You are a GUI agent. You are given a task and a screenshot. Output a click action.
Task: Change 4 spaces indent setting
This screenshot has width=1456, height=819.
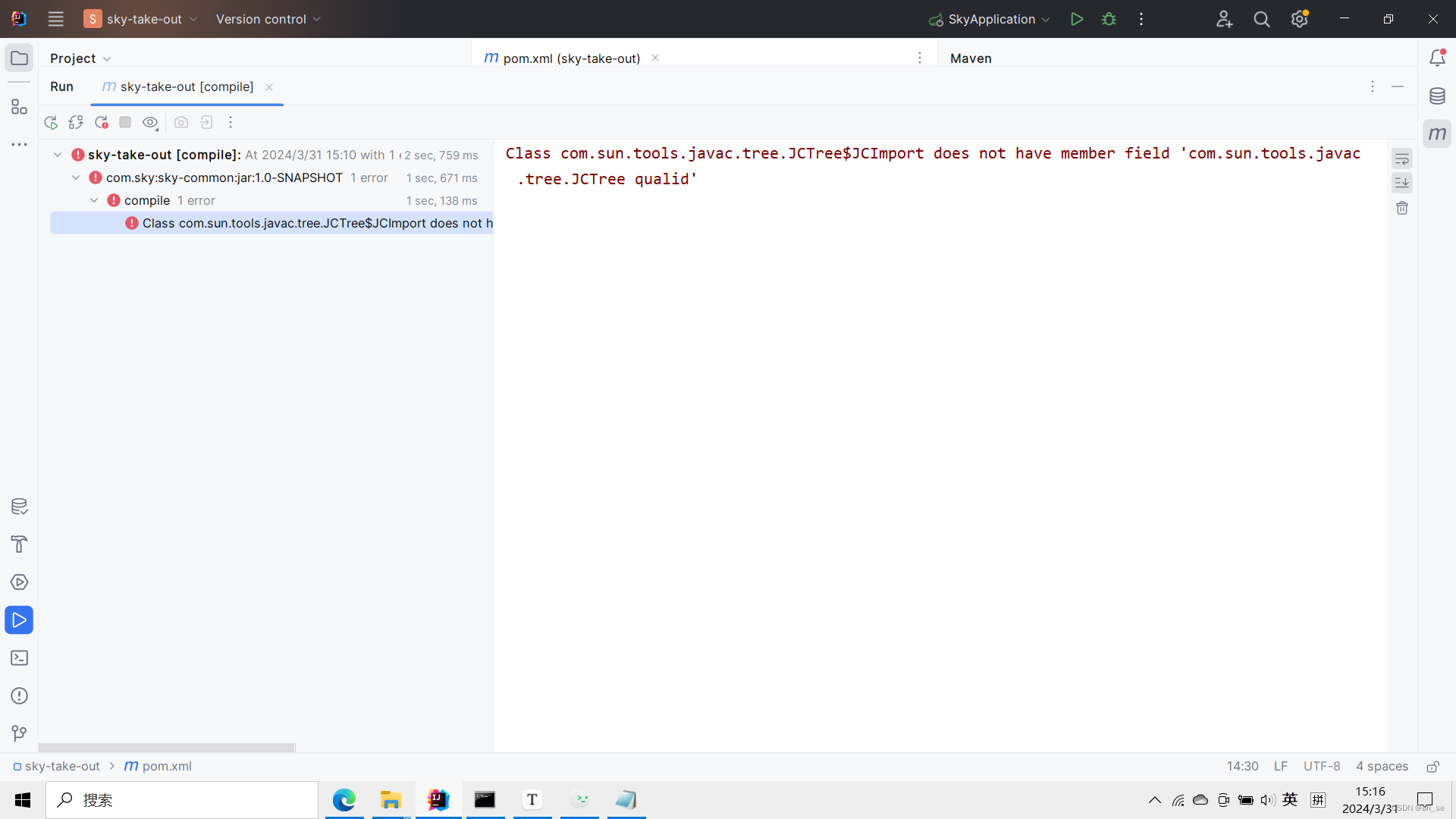(1382, 766)
